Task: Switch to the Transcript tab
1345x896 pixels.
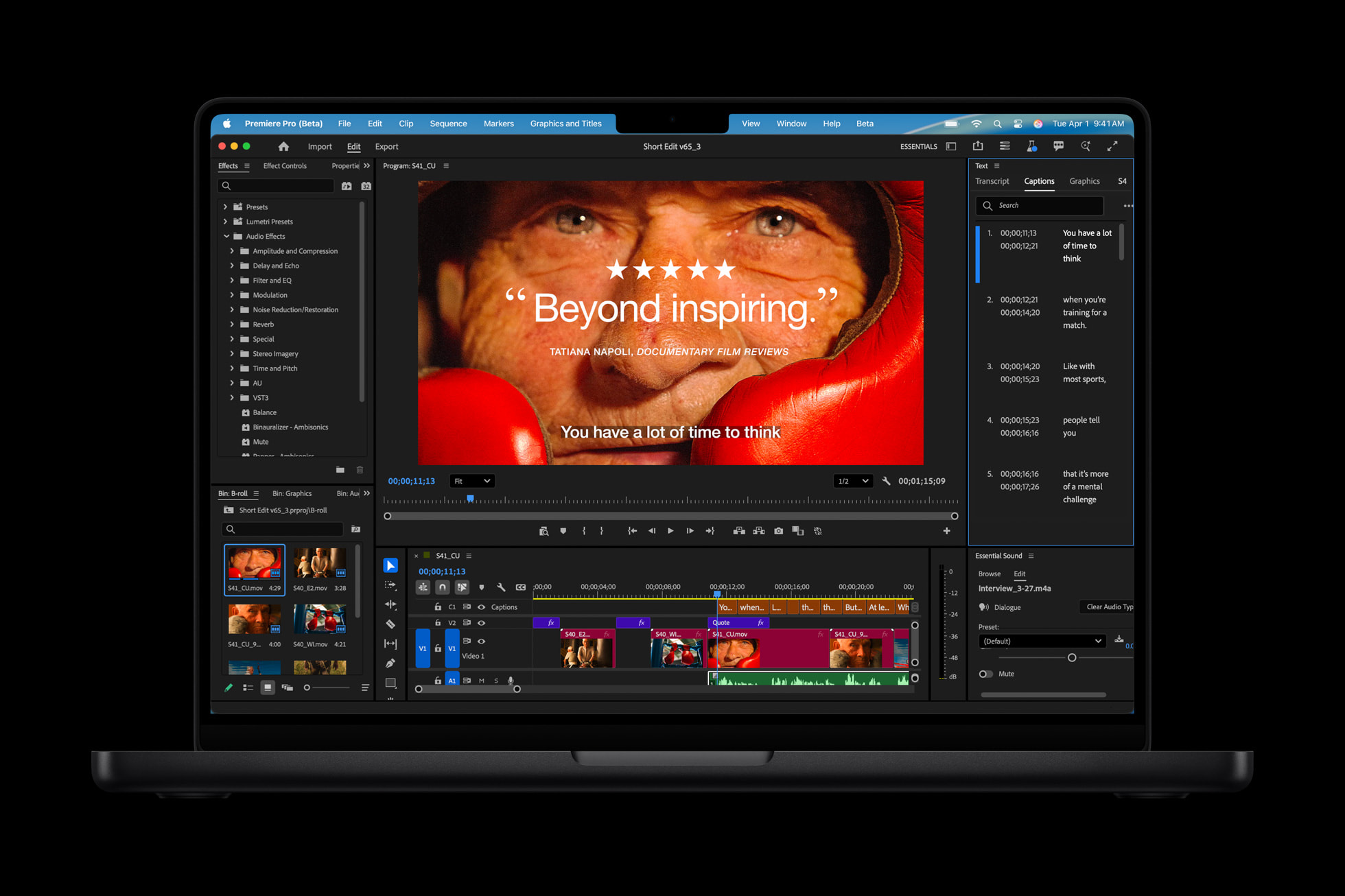Action: tap(992, 180)
